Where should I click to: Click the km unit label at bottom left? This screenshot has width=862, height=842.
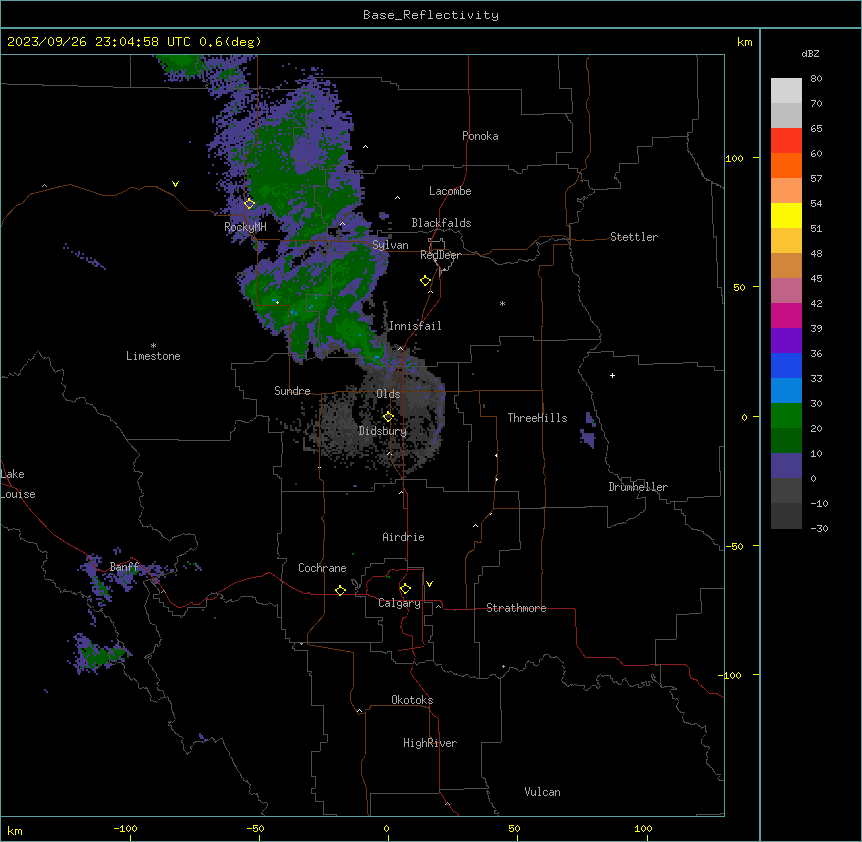point(15,831)
